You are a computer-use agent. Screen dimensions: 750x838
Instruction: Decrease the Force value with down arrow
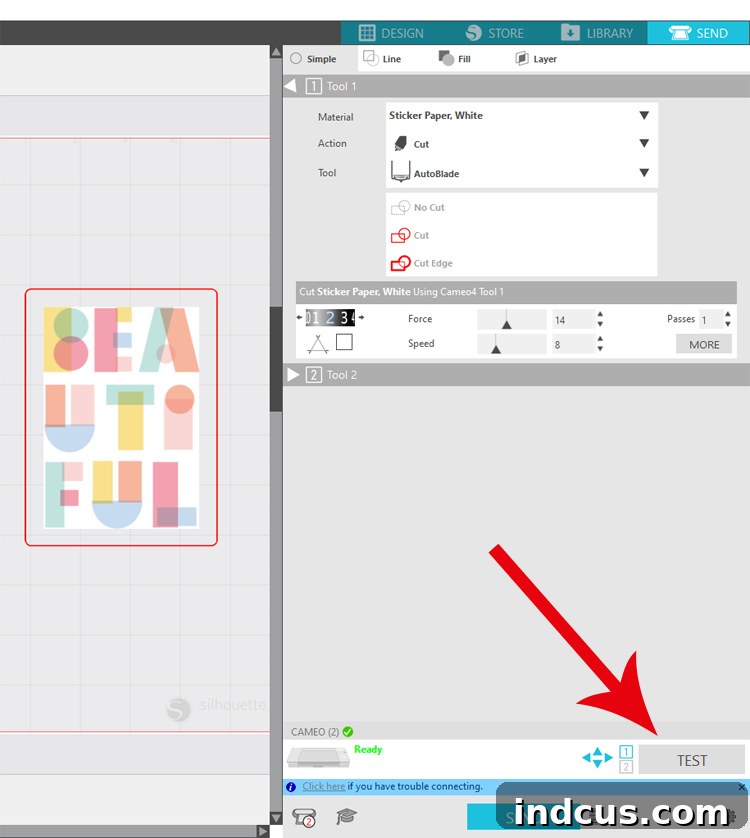coord(600,324)
